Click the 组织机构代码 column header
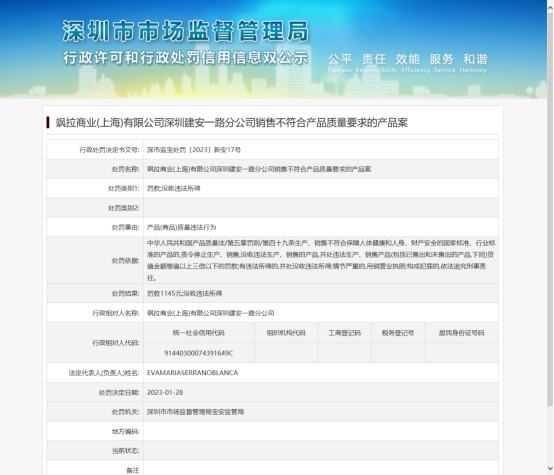 pos(286,333)
